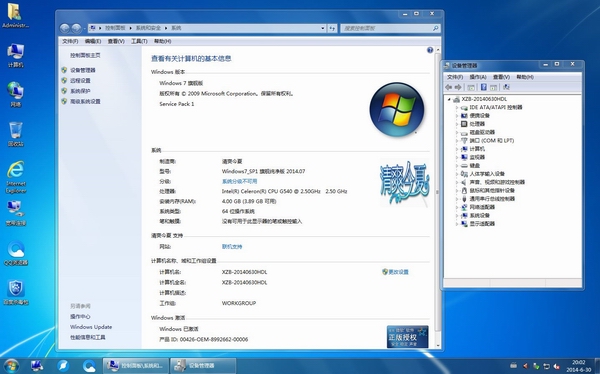Open 查看(V) menu in Device Manager
The width and height of the screenshot is (600, 374).
(x=501, y=77)
